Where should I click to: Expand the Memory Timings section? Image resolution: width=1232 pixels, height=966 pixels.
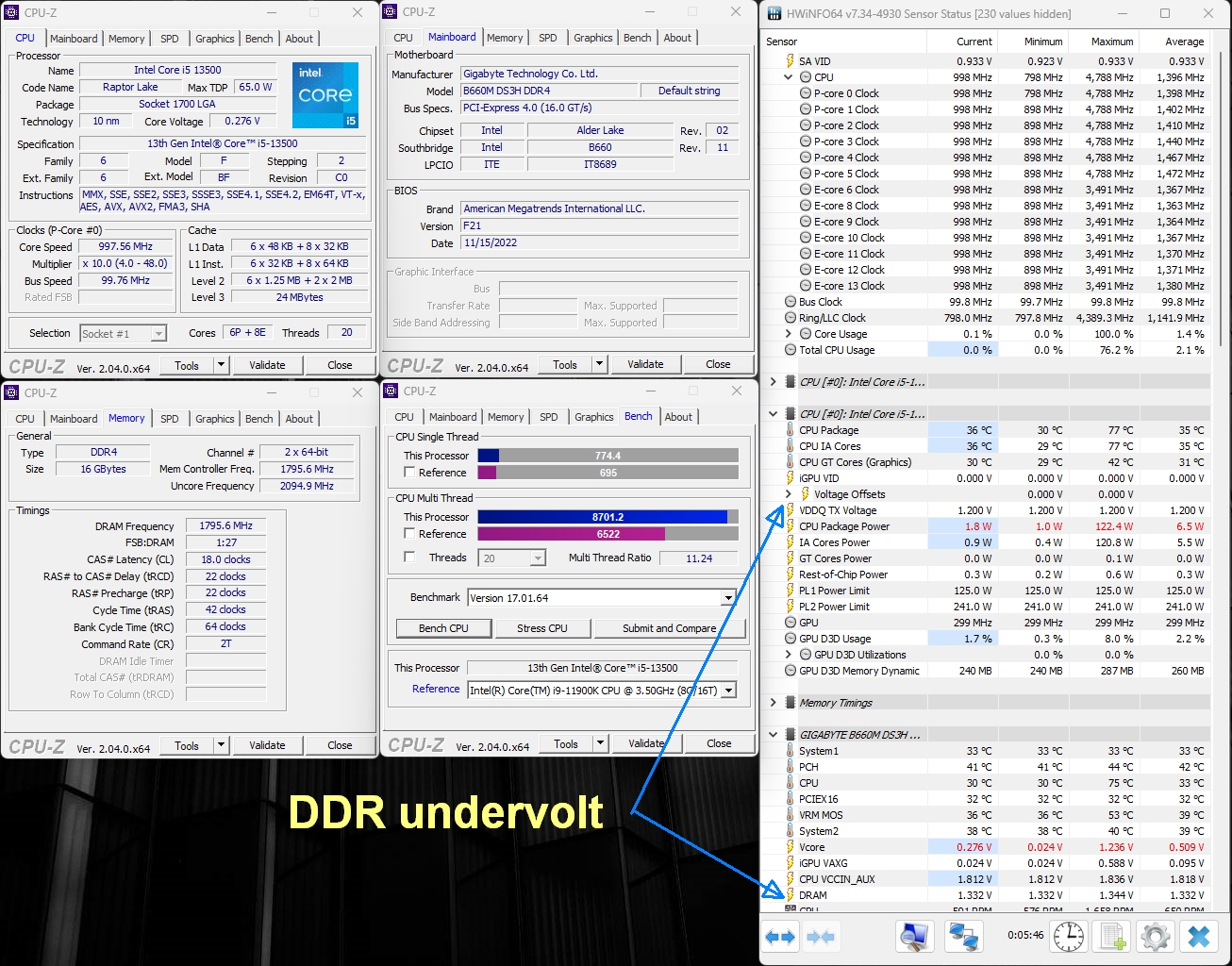[774, 703]
